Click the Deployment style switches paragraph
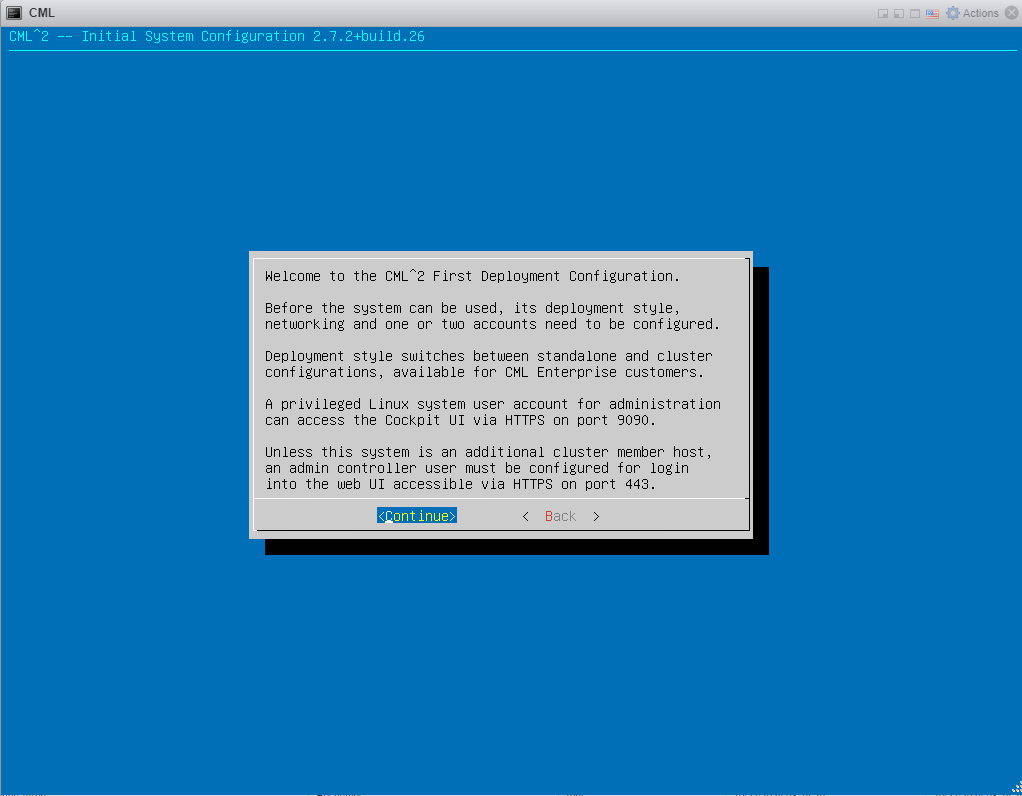The image size is (1022, 796). tap(489, 364)
